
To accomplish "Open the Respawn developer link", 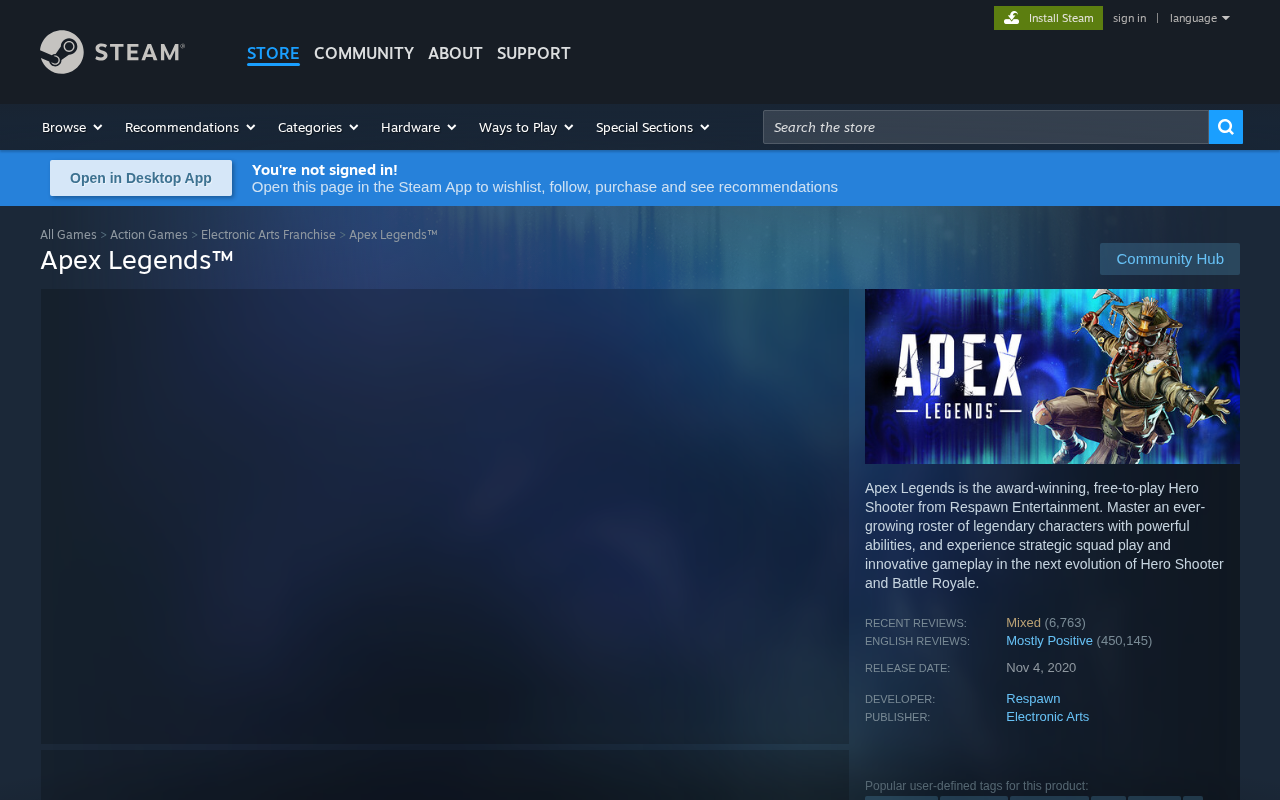I will (1033, 699).
